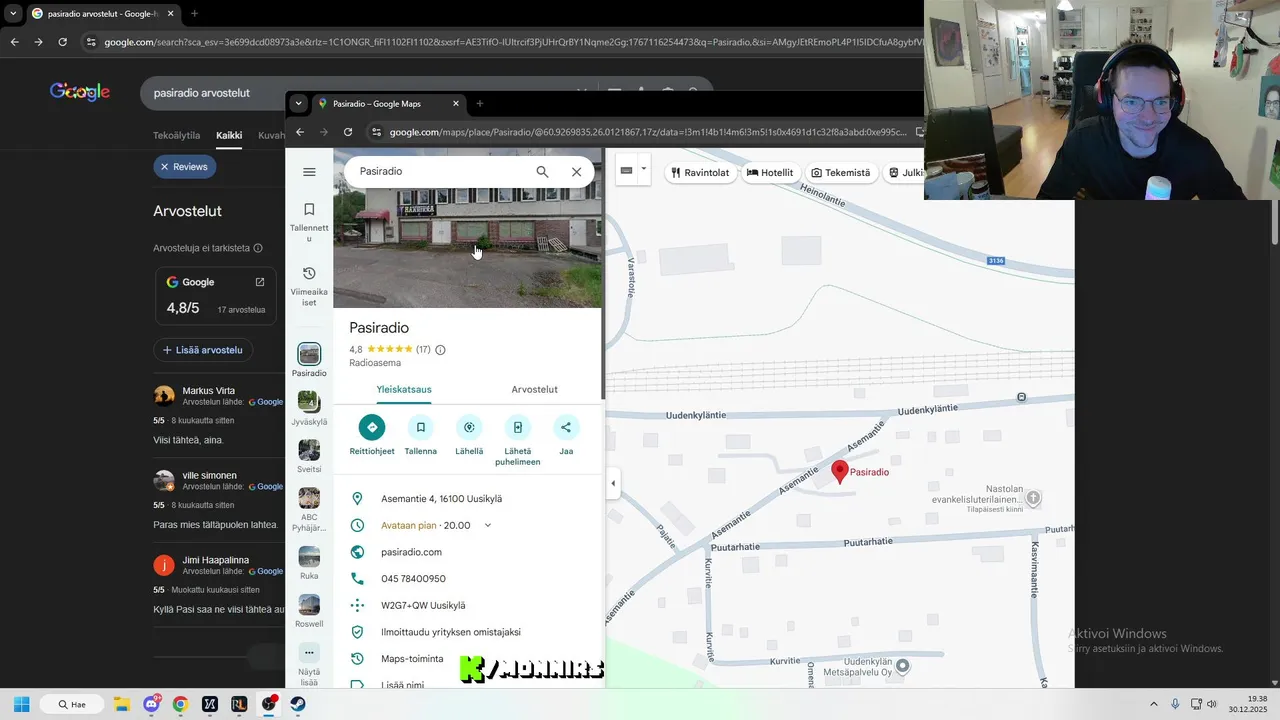
Task: Click the Google logo in the background window
Action: [x=80, y=92]
